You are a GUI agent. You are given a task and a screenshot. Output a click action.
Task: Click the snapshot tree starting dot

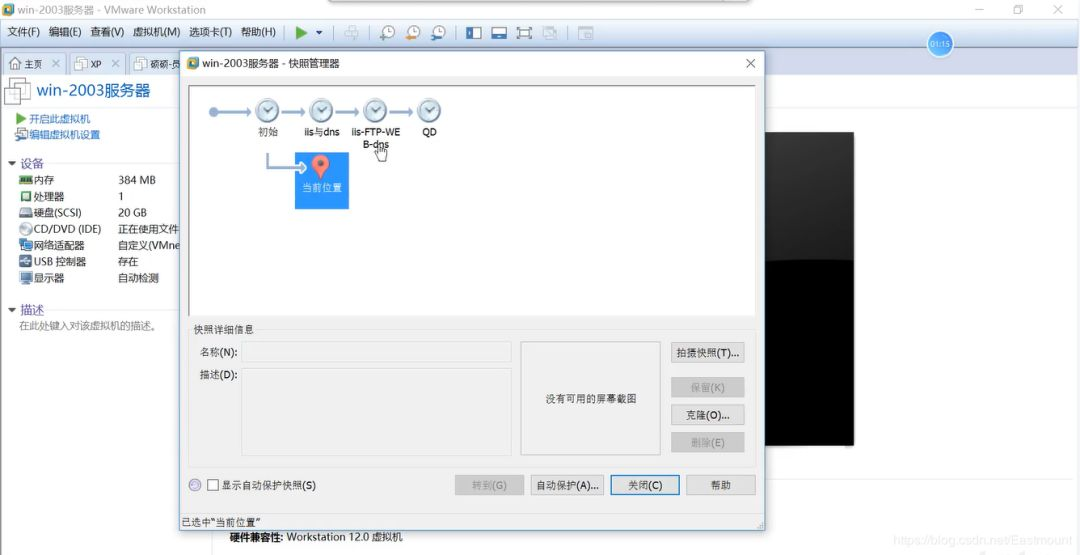214,112
